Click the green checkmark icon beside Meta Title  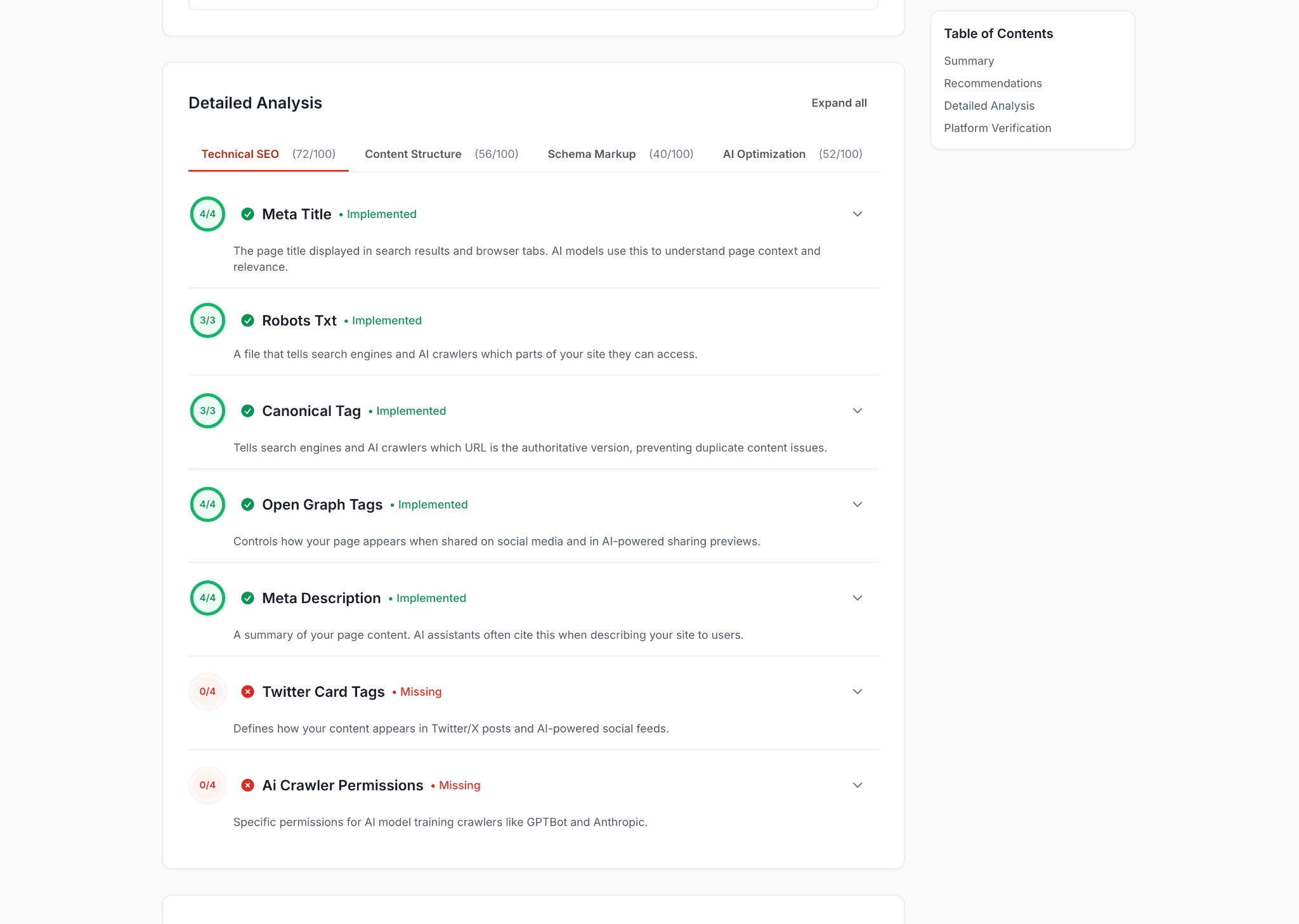(248, 214)
